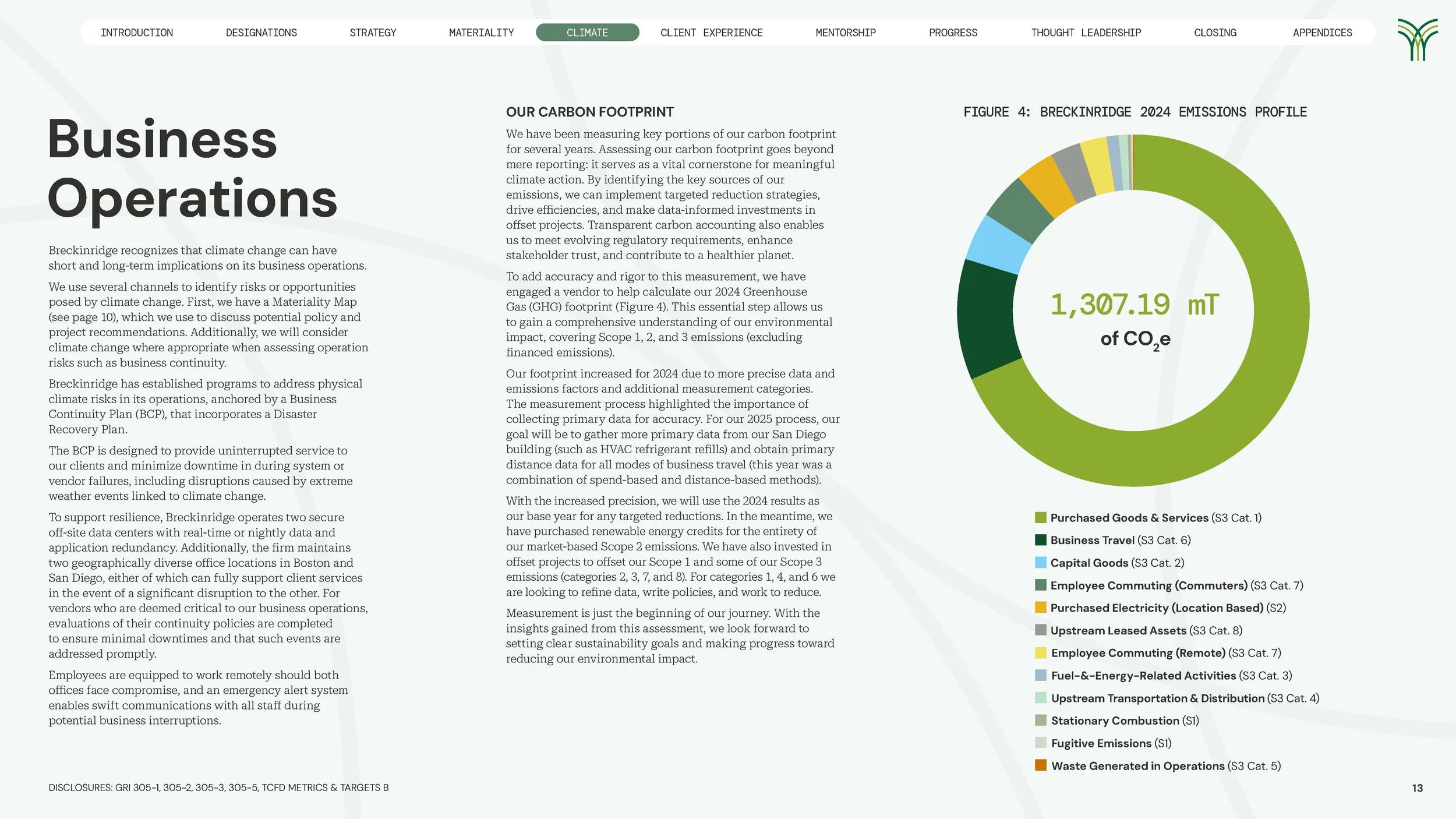This screenshot has height=819, width=1456.
Task: Click Upstream Leased Assets legend swatch
Action: click(1041, 630)
